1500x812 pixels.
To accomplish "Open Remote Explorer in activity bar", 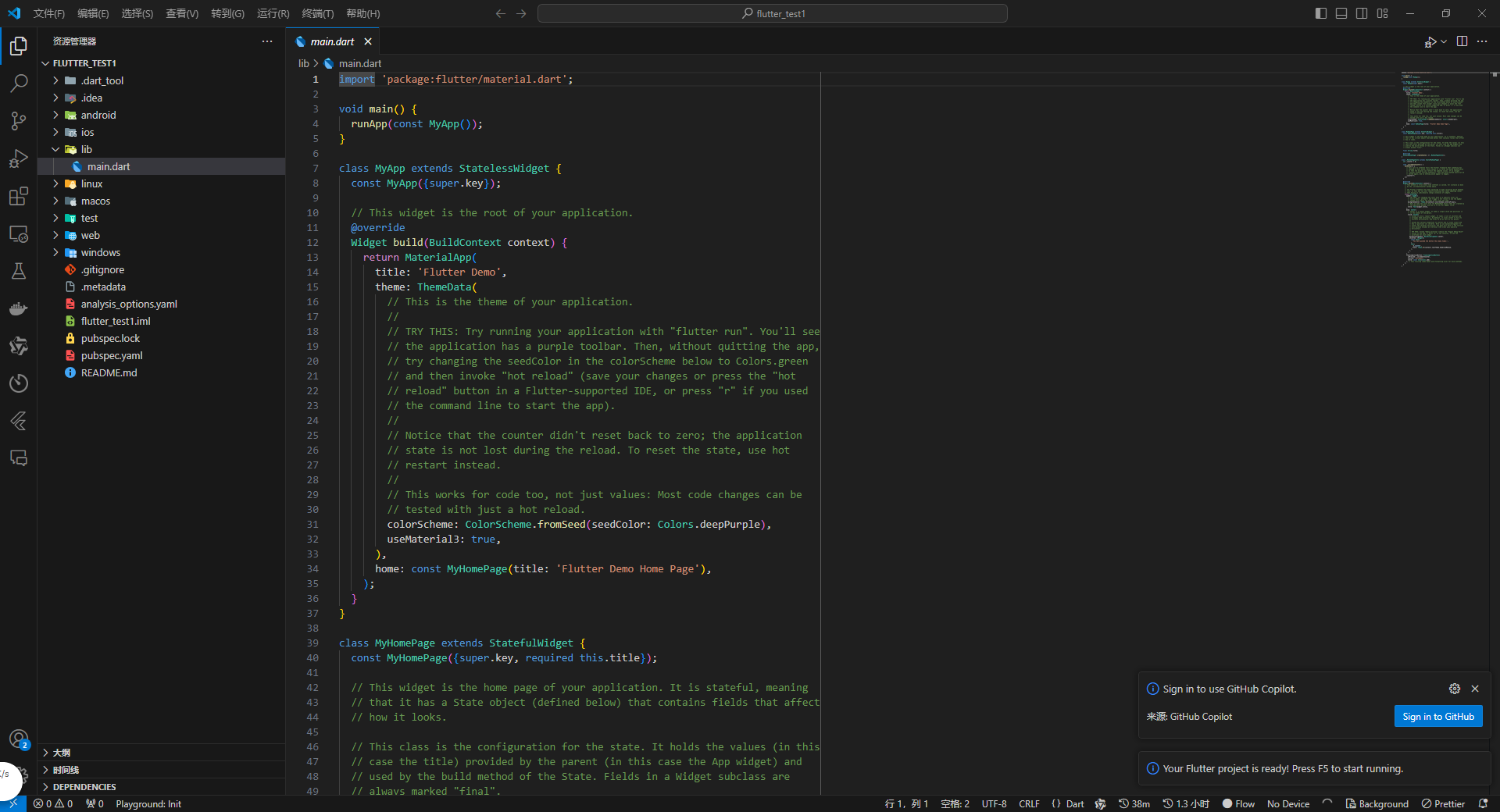I will [19, 233].
